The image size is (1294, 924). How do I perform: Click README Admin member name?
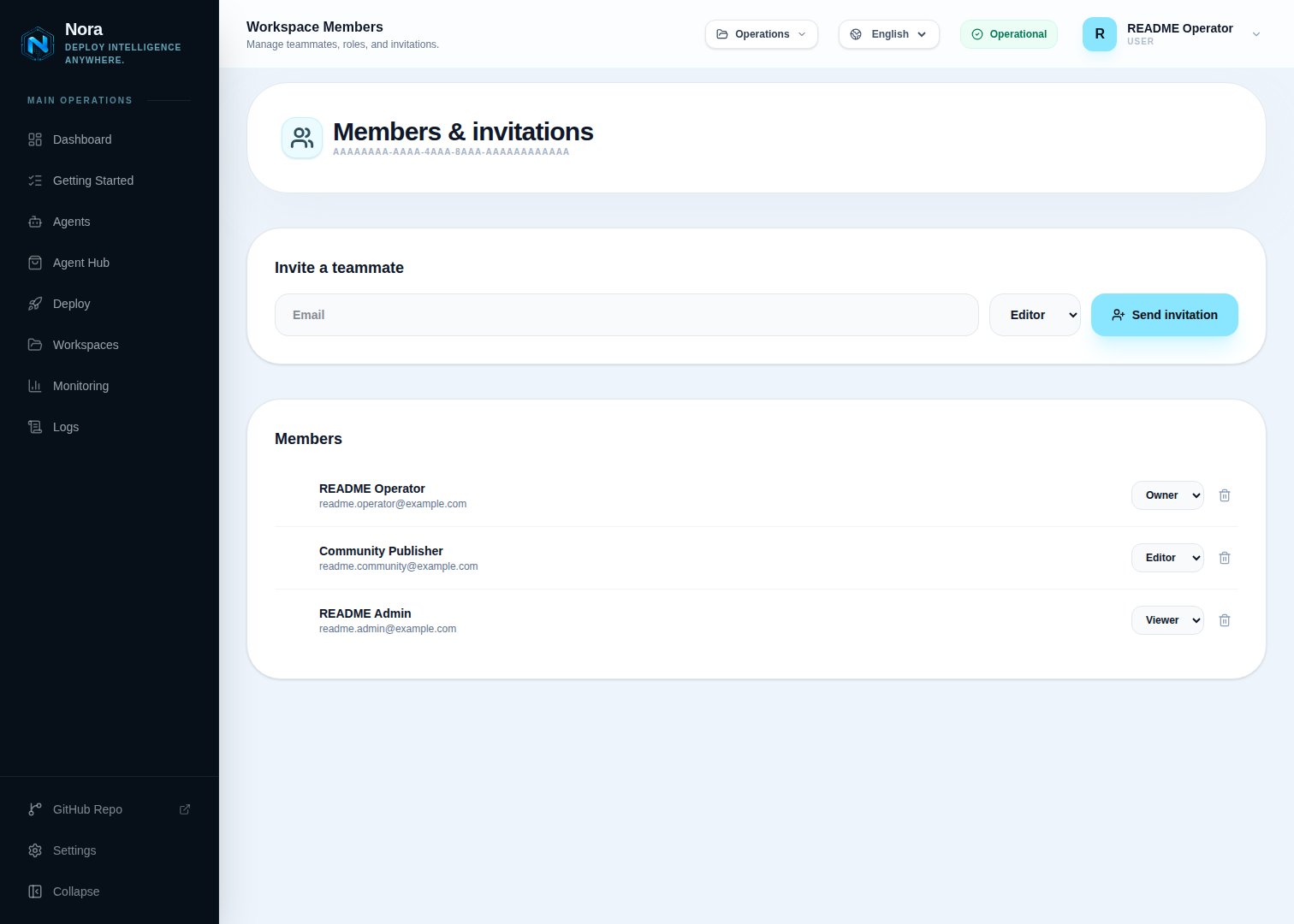point(365,613)
